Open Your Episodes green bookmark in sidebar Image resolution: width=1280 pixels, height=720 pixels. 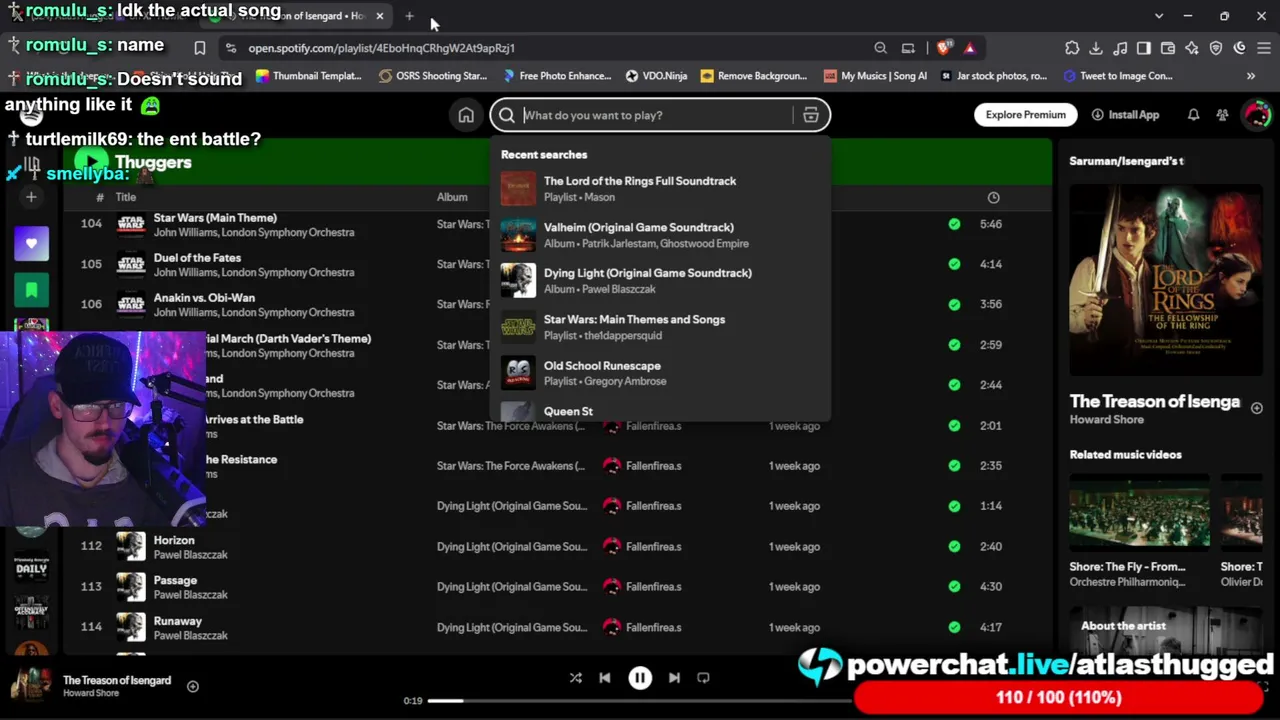(31, 290)
